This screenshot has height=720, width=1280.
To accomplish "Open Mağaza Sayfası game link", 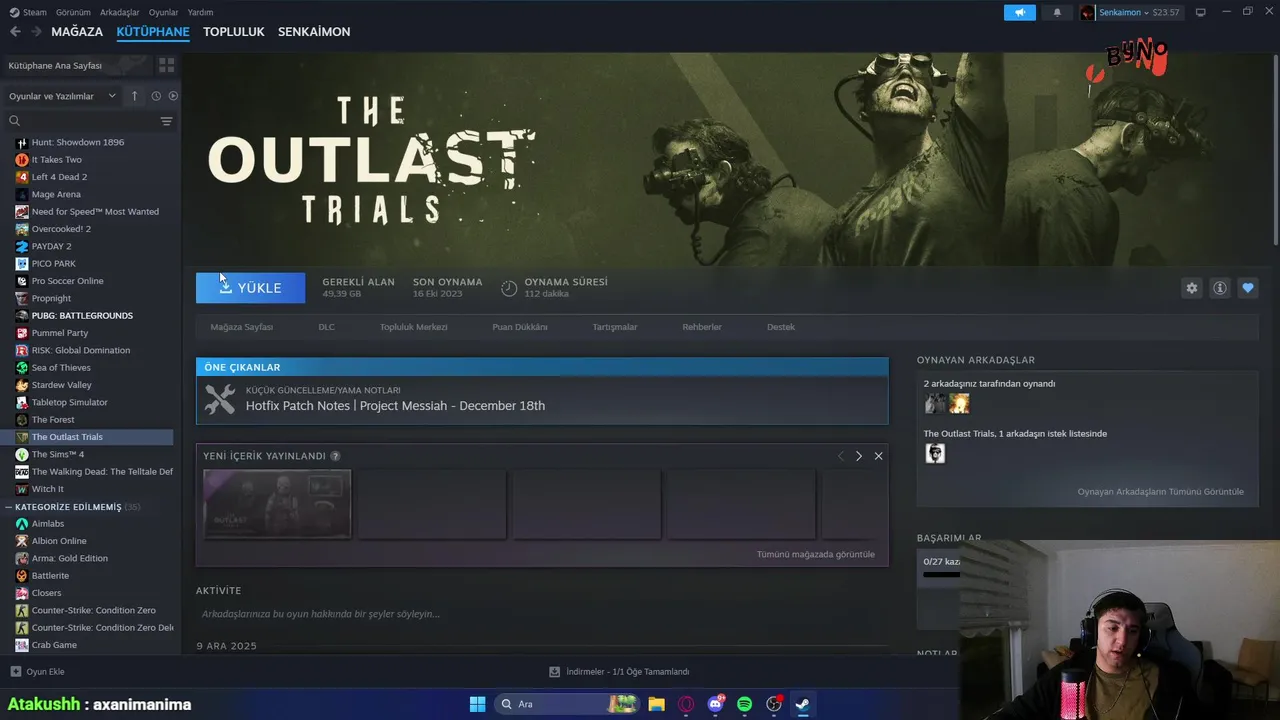I will click(241, 327).
